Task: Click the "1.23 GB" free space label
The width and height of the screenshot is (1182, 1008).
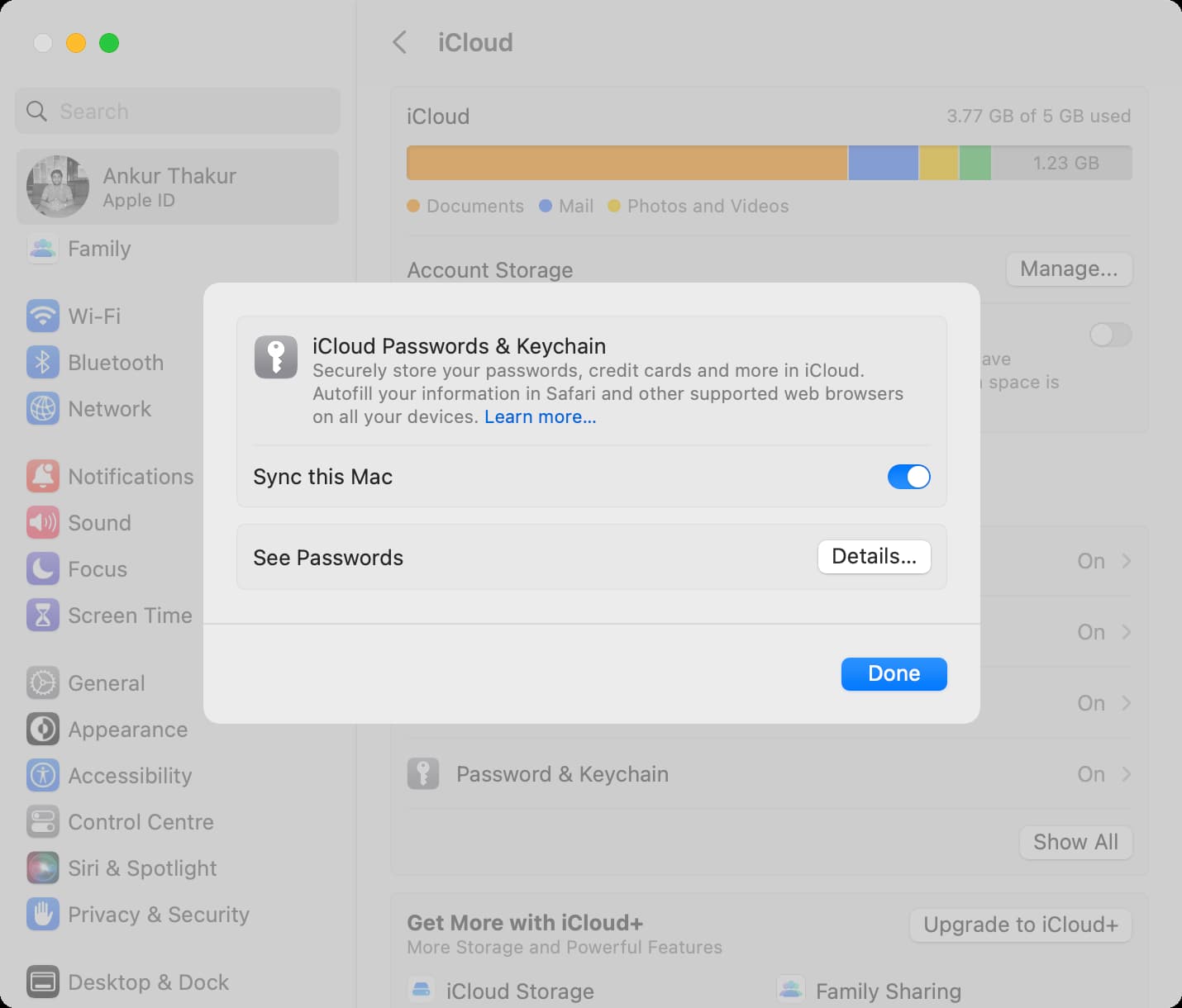Action: (x=1066, y=163)
